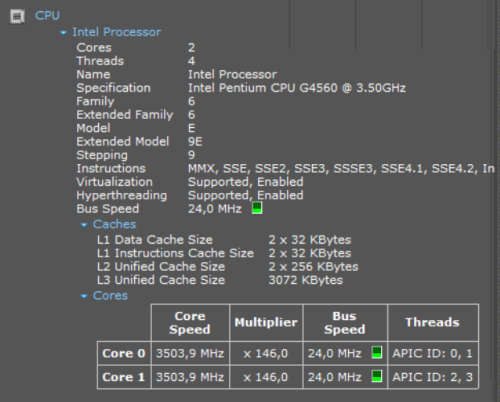This screenshot has height=402, width=500.
Task: Select L2 cache value 2 x 256 KBytes
Action: coord(313,267)
